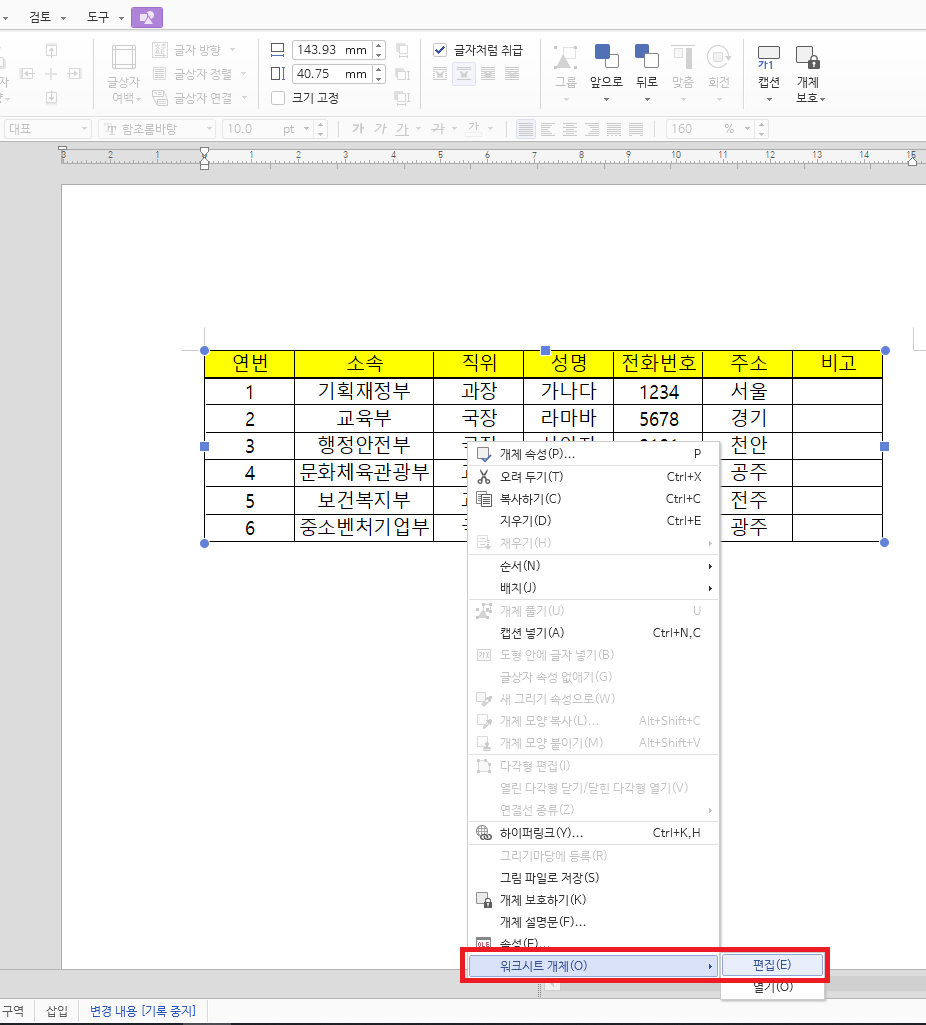Screen dimensions: 926x1025
Task: Click the 글자 방향 text direction icon
Action: coord(159,50)
